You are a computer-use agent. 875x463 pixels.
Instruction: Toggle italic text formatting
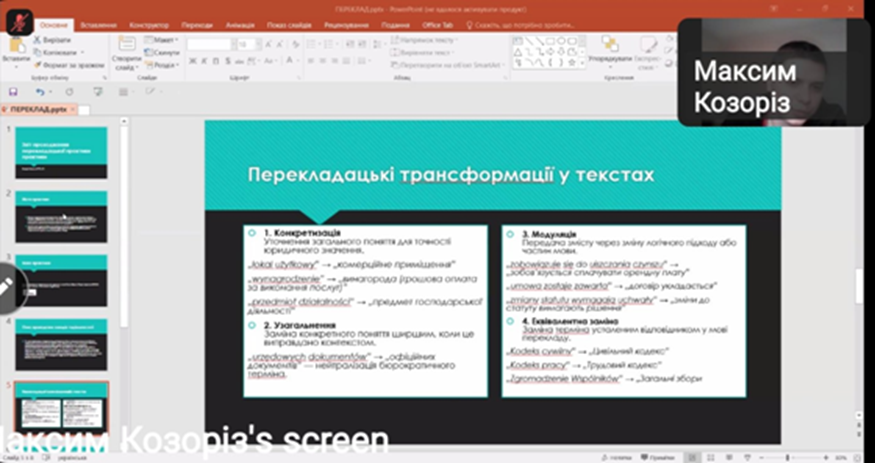tap(201, 60)
